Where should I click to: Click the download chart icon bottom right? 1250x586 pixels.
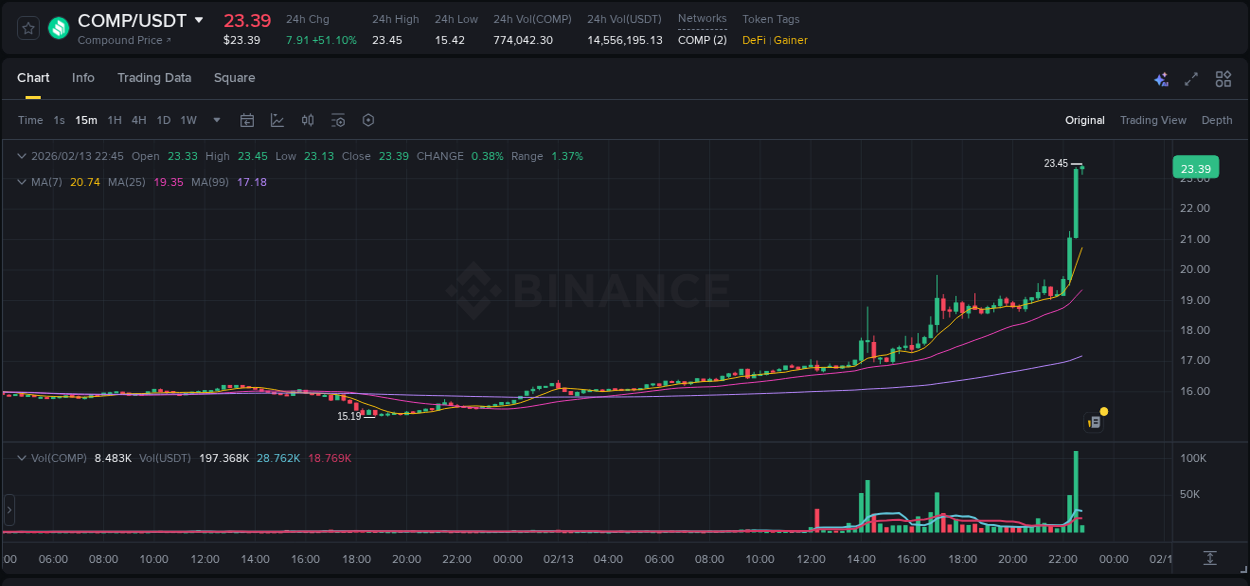(1209, 558)
